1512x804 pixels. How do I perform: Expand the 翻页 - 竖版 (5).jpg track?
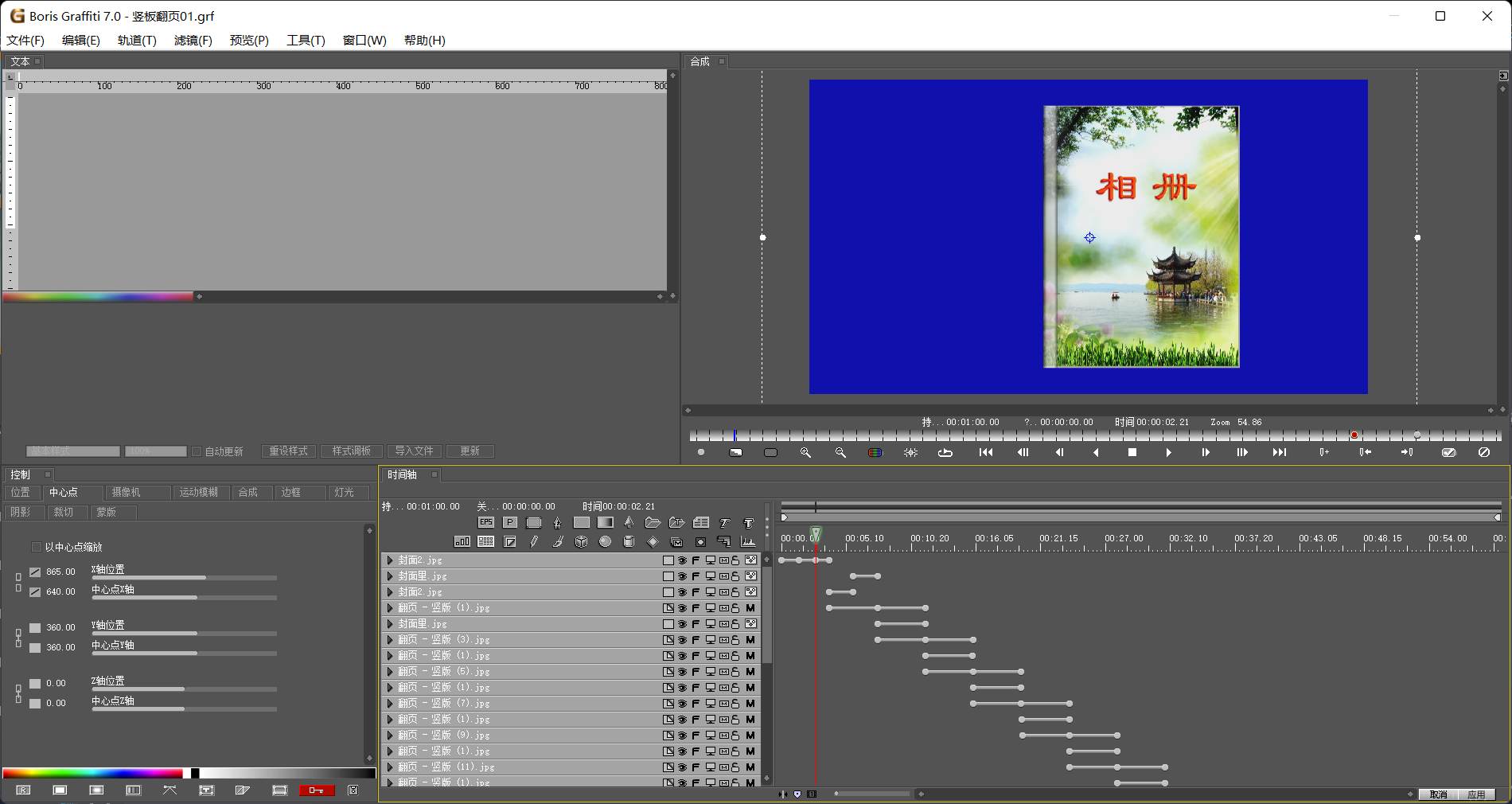pyautogui.click(x=390, y=672)
